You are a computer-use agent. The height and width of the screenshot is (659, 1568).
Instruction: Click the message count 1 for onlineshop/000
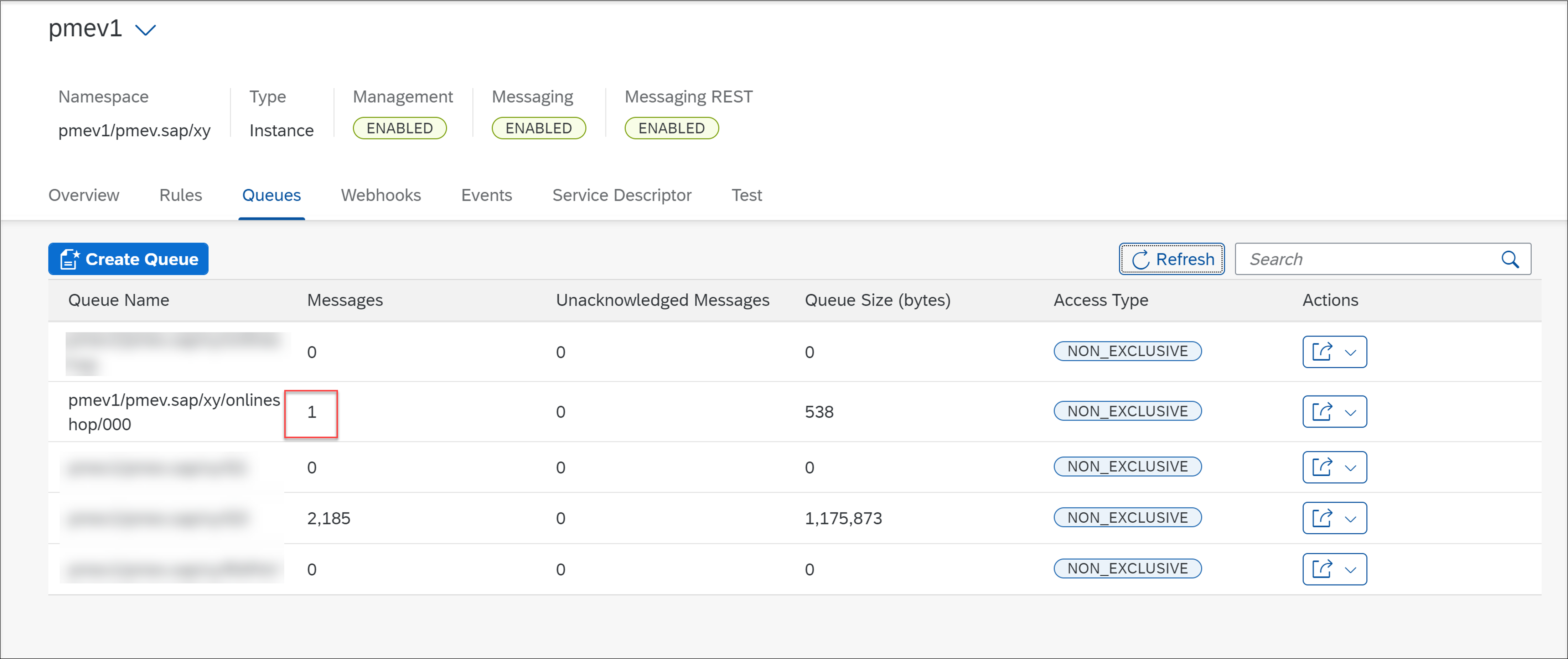click(x=312, y=412)
